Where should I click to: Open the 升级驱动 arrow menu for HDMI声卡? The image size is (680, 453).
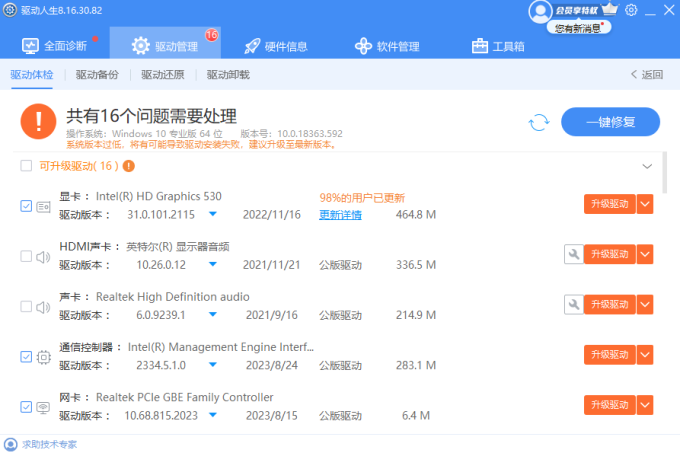coord(645,254)
